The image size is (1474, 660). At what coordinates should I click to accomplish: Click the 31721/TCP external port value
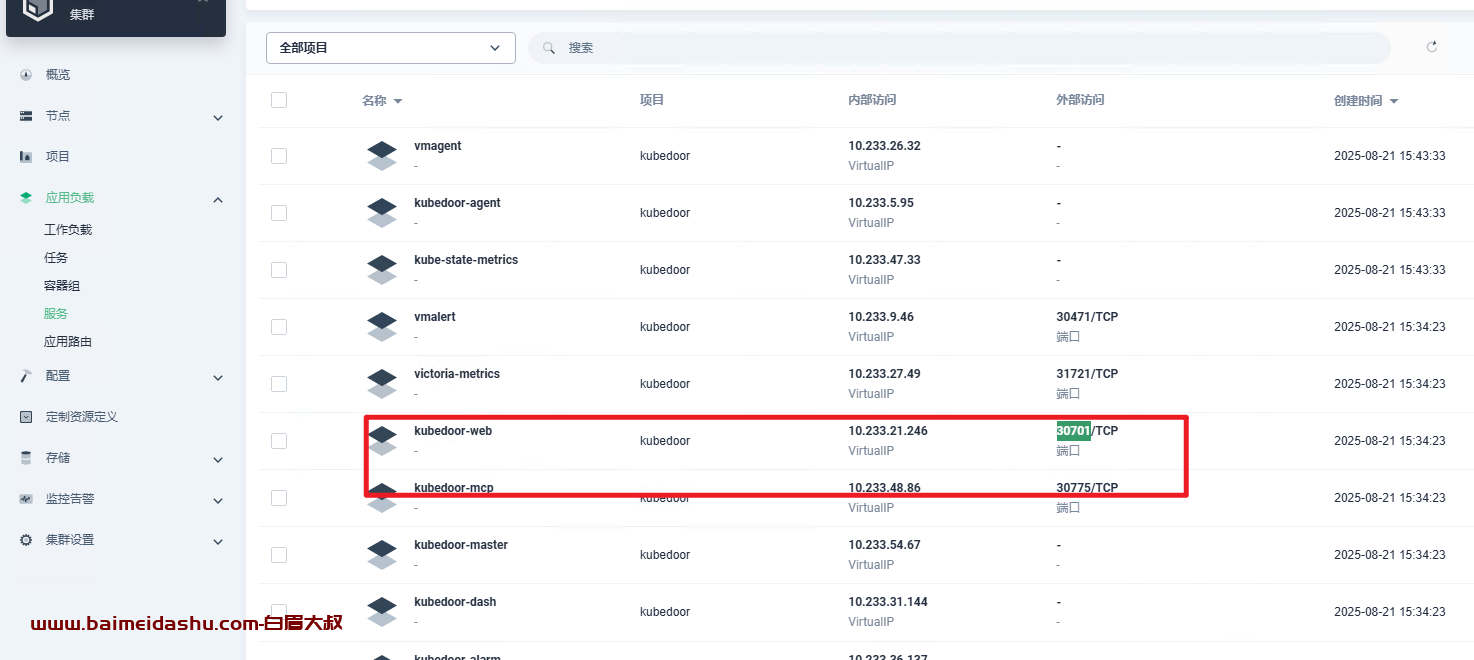(1087, 374)
